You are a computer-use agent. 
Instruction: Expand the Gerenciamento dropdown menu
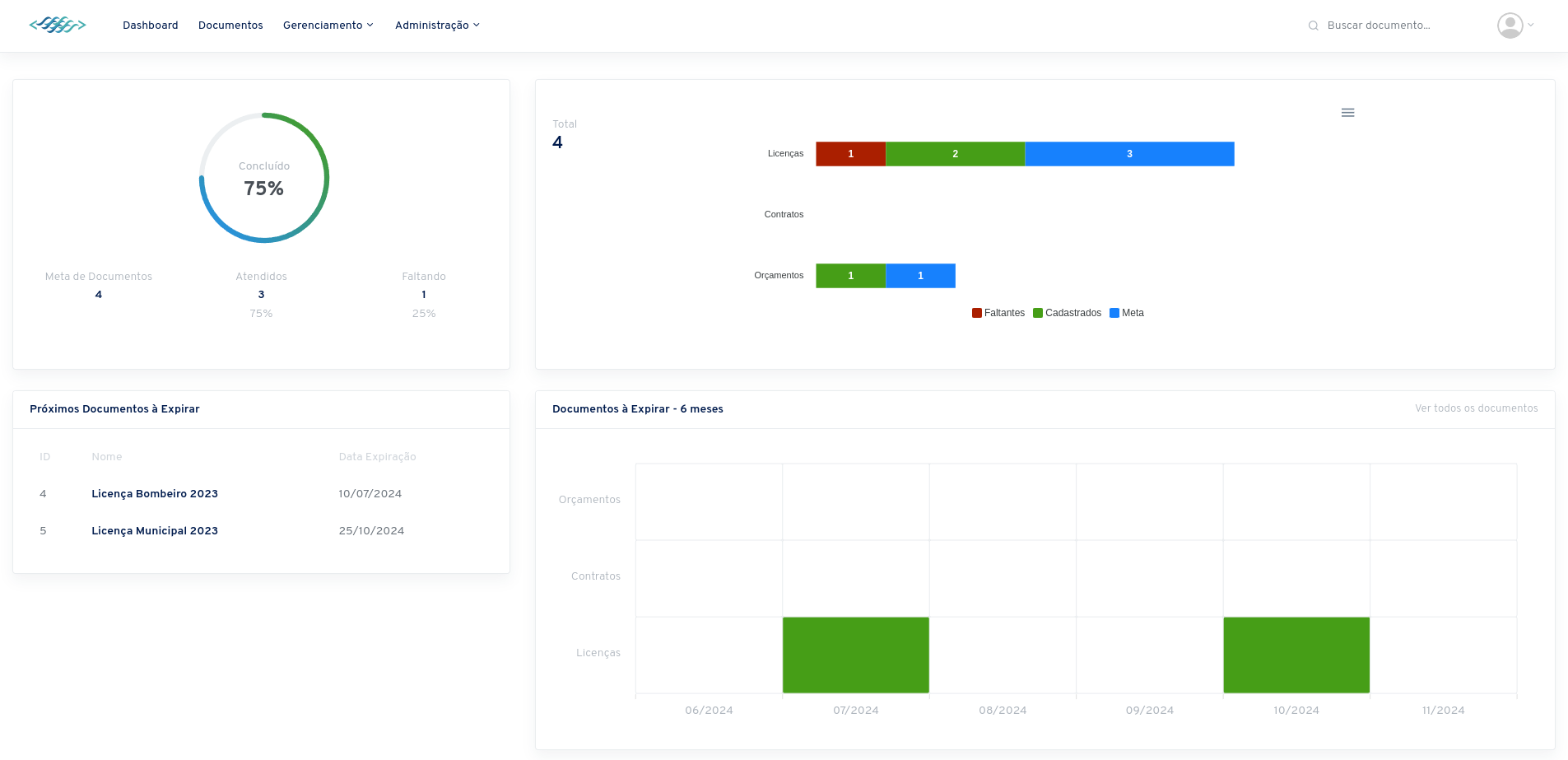tap(328, 26)
